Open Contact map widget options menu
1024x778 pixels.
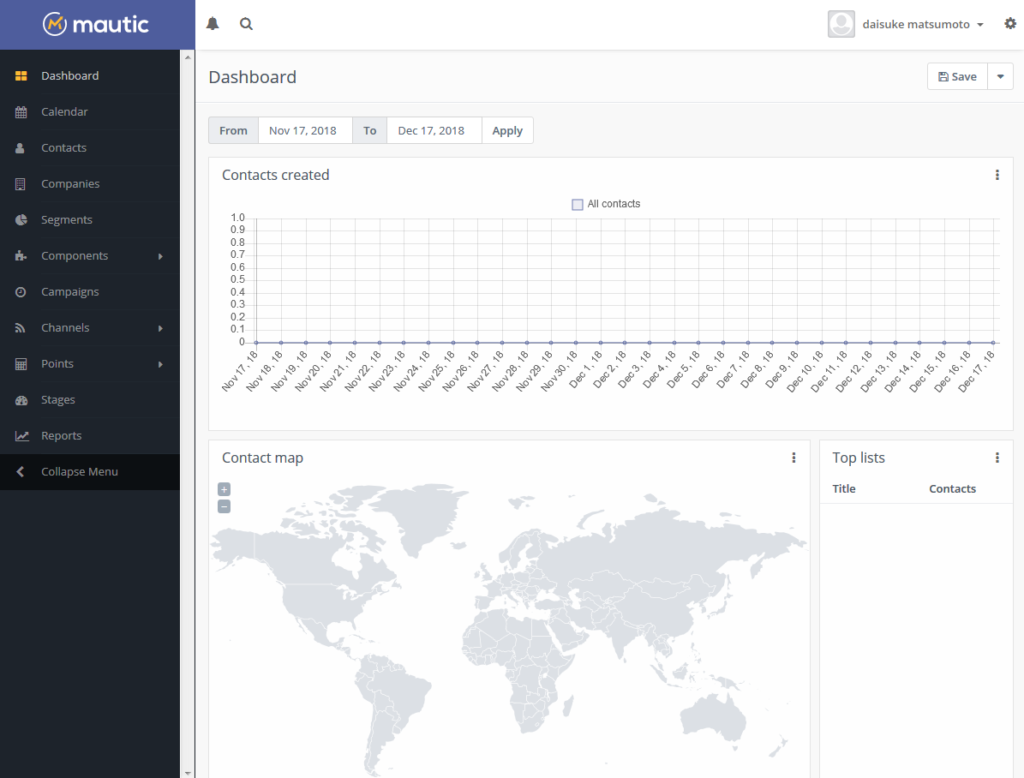pos(793,458)
